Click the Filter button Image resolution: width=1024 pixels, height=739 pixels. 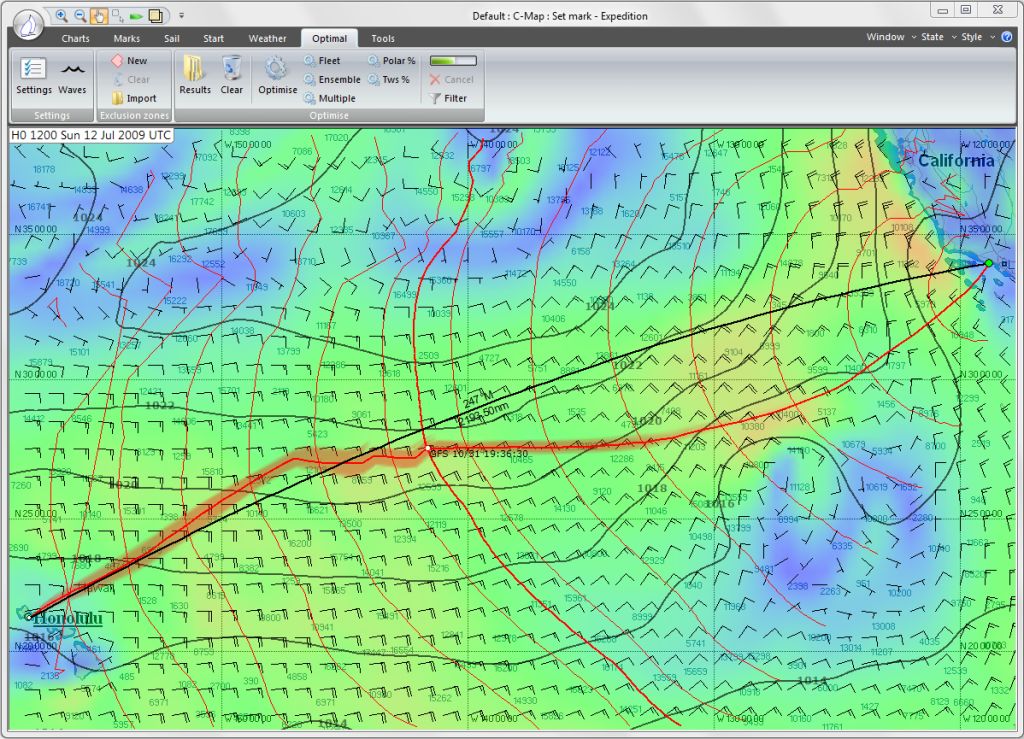(x=448, y=99)
